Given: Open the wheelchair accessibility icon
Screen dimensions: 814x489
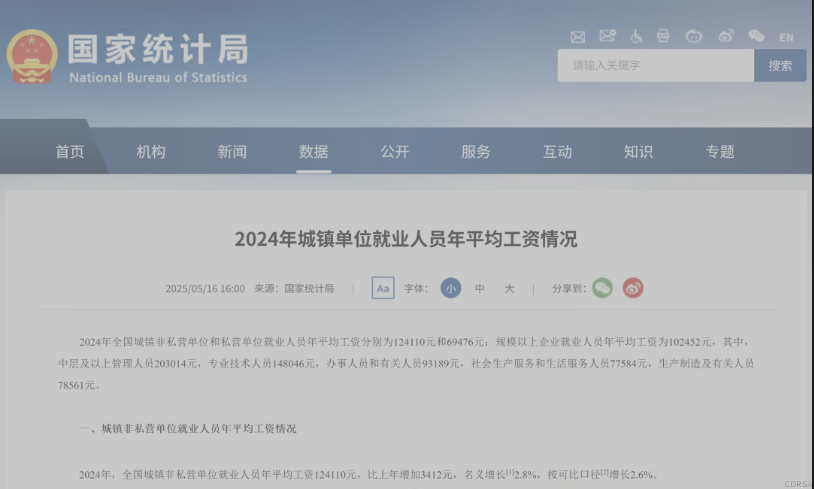Looking at the screenshot, I should tap(636, 36).
